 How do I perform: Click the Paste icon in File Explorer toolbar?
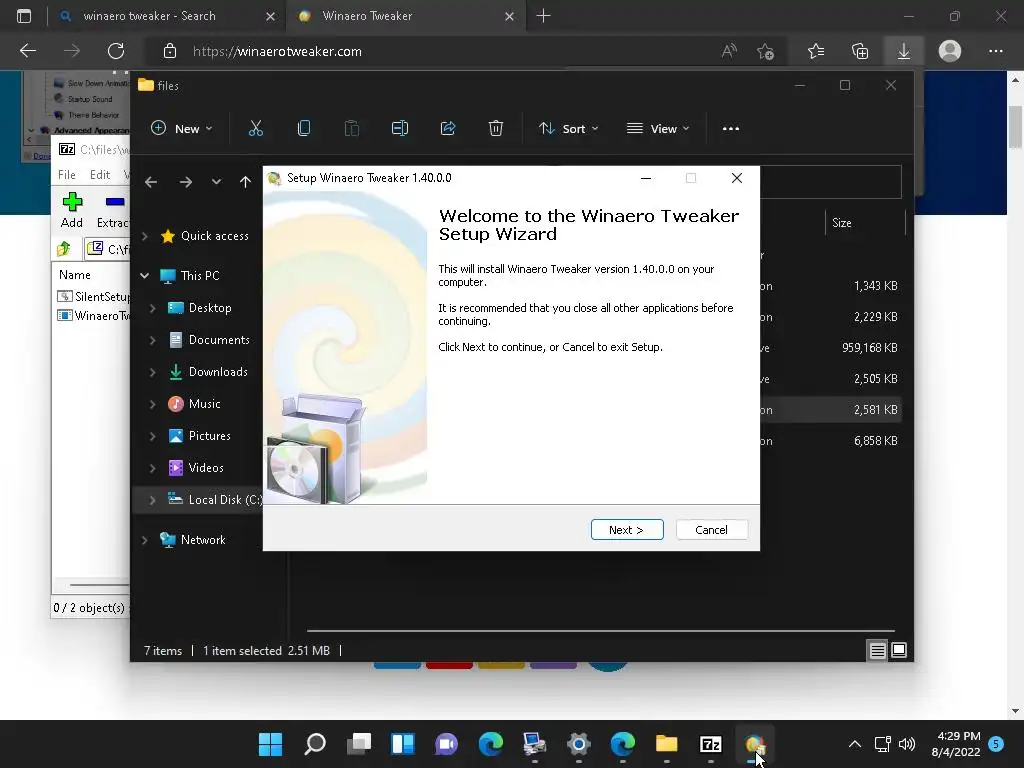pyautogui.click(x=351, y=129)
